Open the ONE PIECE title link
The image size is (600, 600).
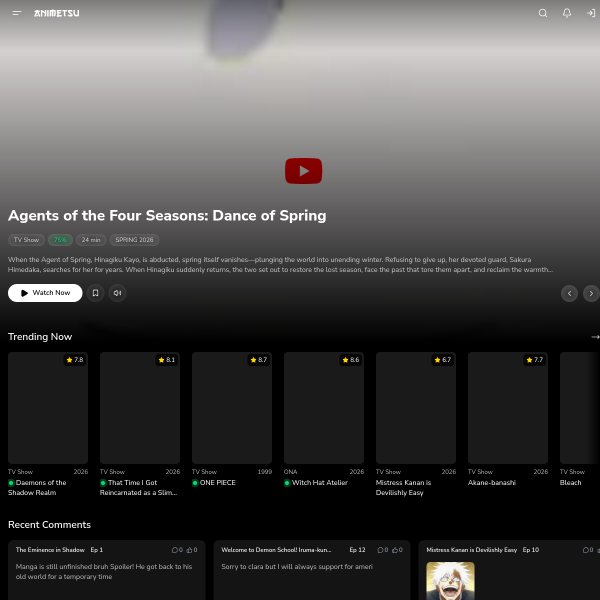coord(217,483)
